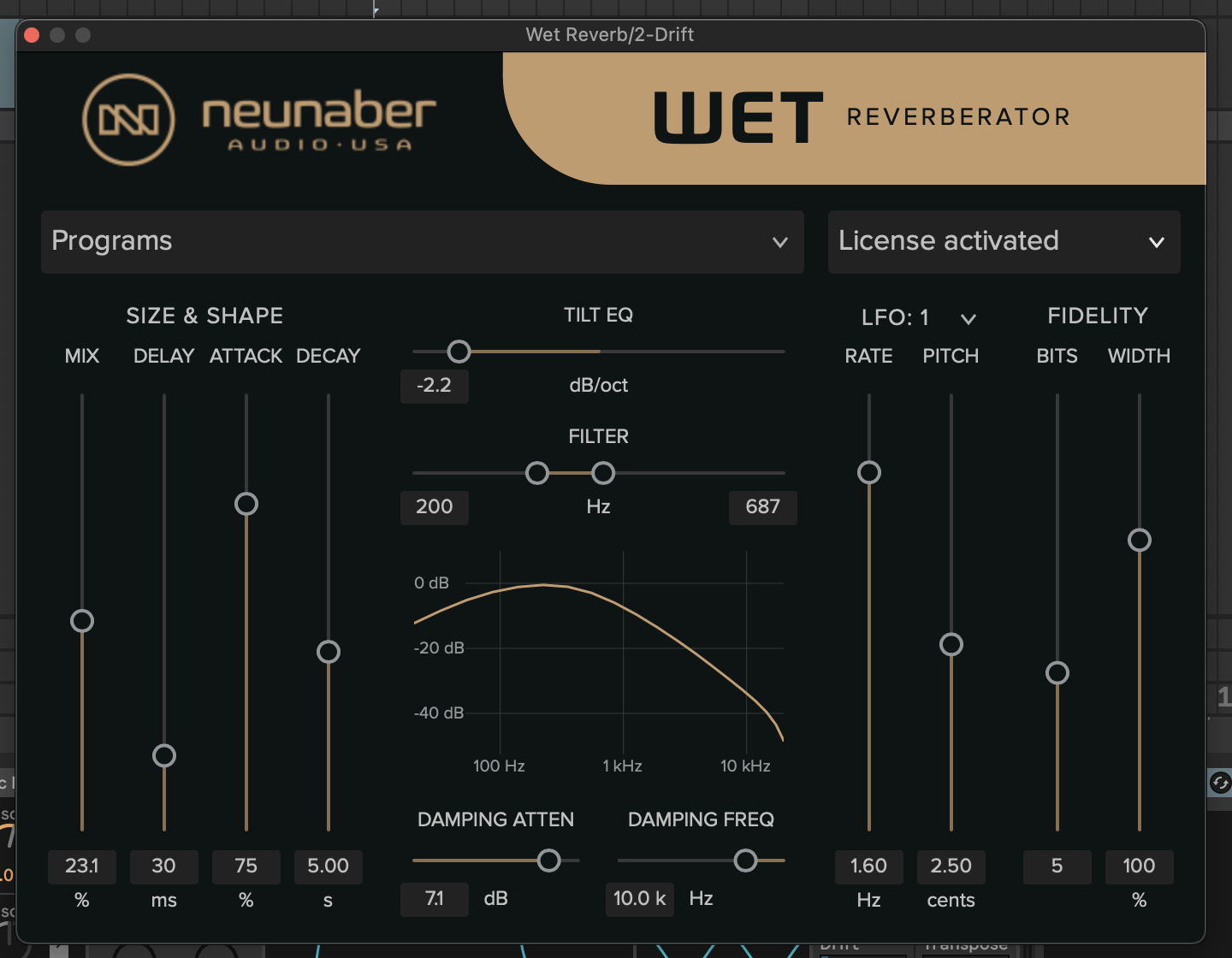Viewport: 1232px width, 958px height.
Task: Click the filter low frequency field 200
Action: tap(435, 507)
